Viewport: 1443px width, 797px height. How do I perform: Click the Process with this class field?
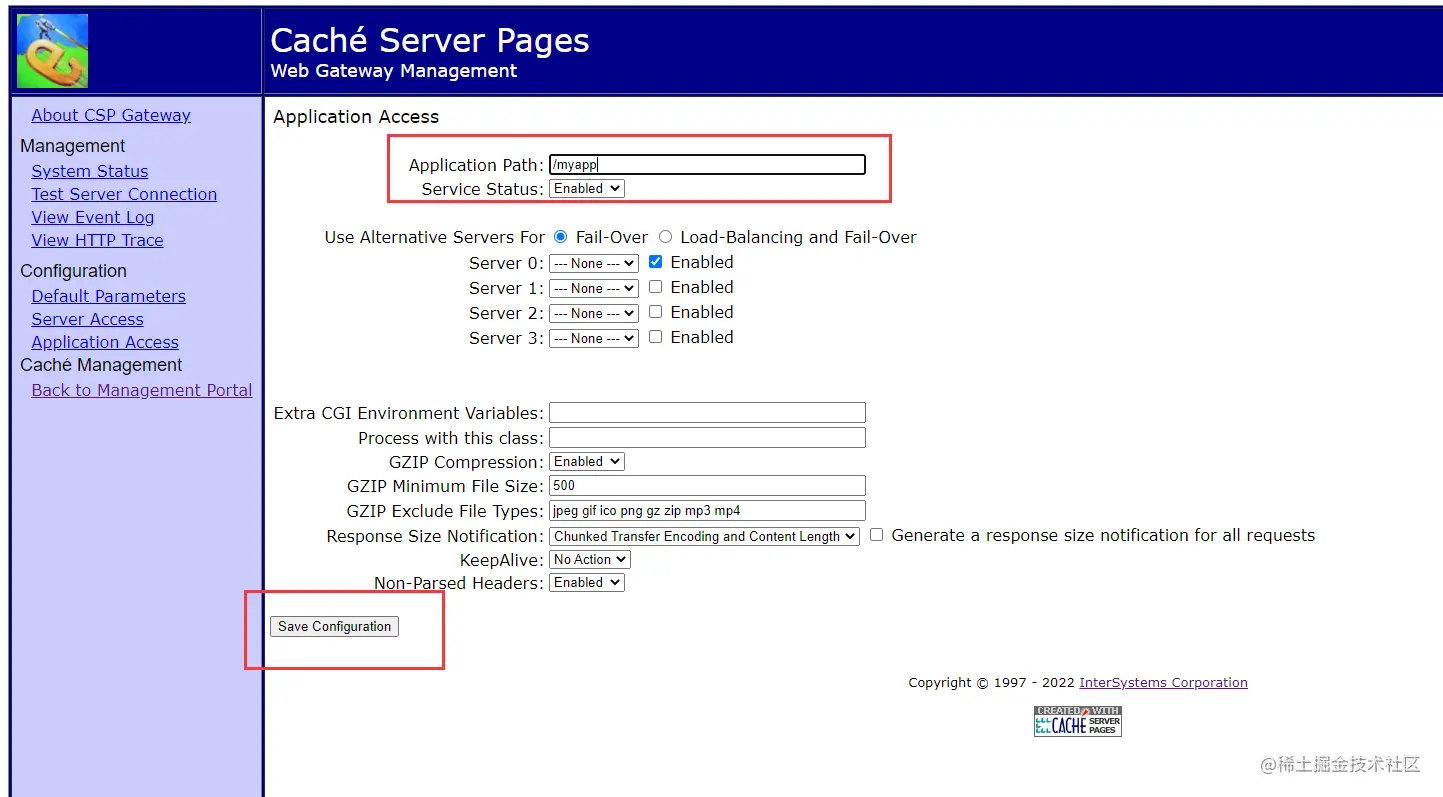click(x=707, y=438)
